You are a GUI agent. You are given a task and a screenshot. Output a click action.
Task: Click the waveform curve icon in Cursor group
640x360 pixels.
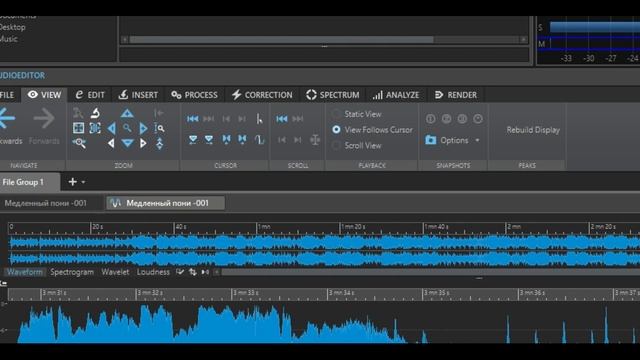(x=259, y=140)
